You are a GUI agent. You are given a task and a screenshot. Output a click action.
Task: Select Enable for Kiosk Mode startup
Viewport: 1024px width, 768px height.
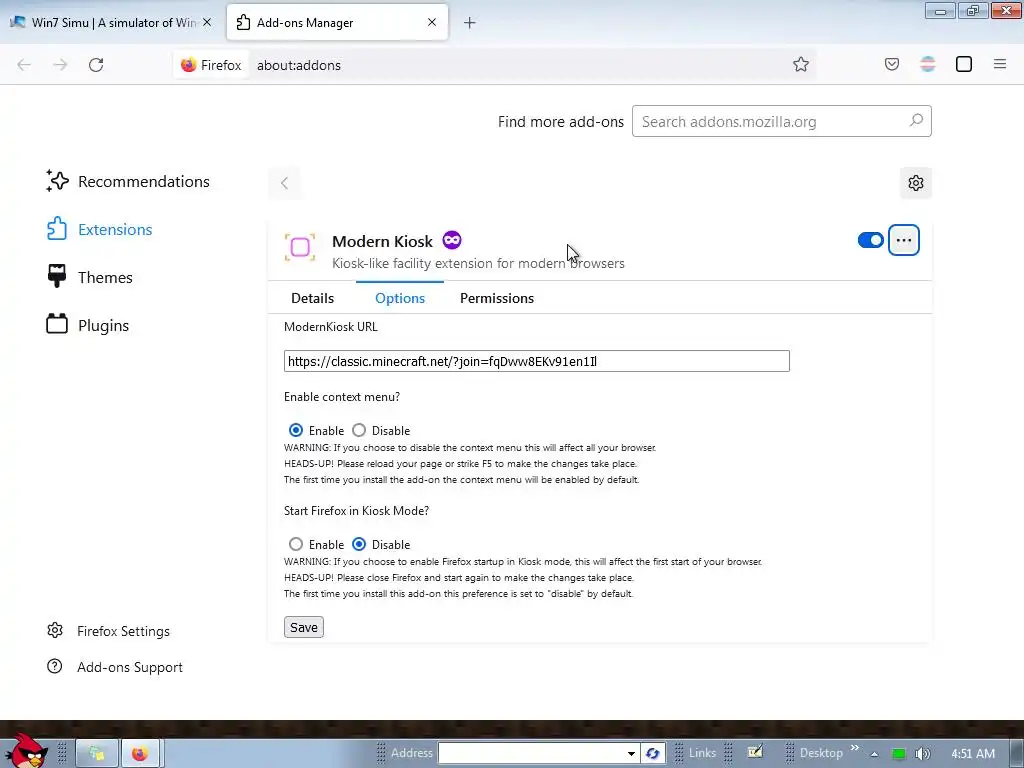click(296, 545)
